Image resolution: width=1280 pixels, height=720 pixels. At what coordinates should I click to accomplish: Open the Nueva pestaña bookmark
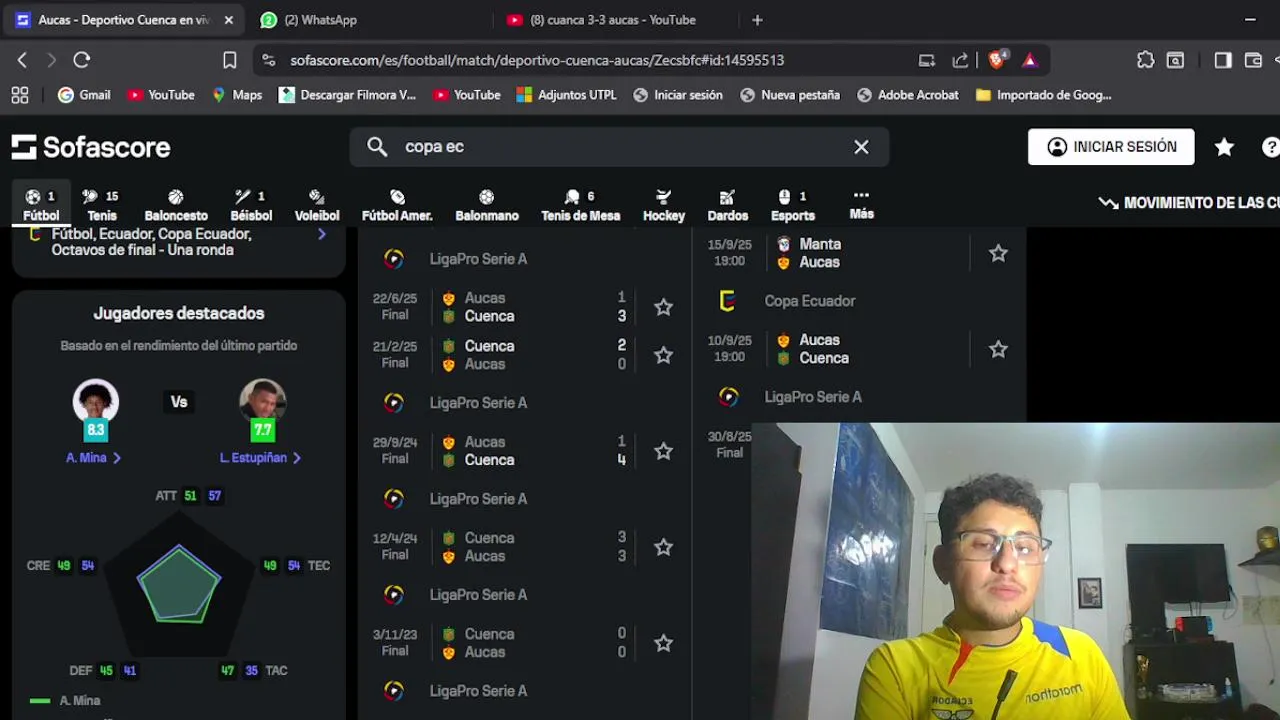790,95
